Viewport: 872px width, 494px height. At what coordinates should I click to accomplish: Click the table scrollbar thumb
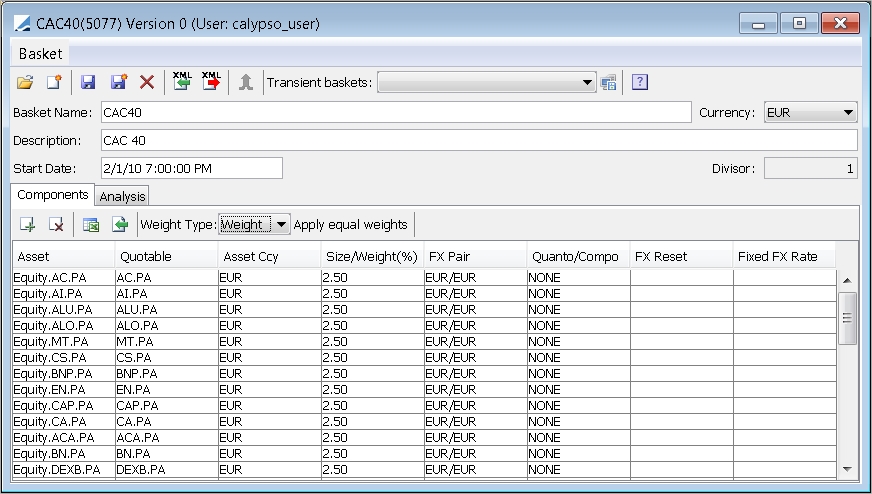click(847, 318)
